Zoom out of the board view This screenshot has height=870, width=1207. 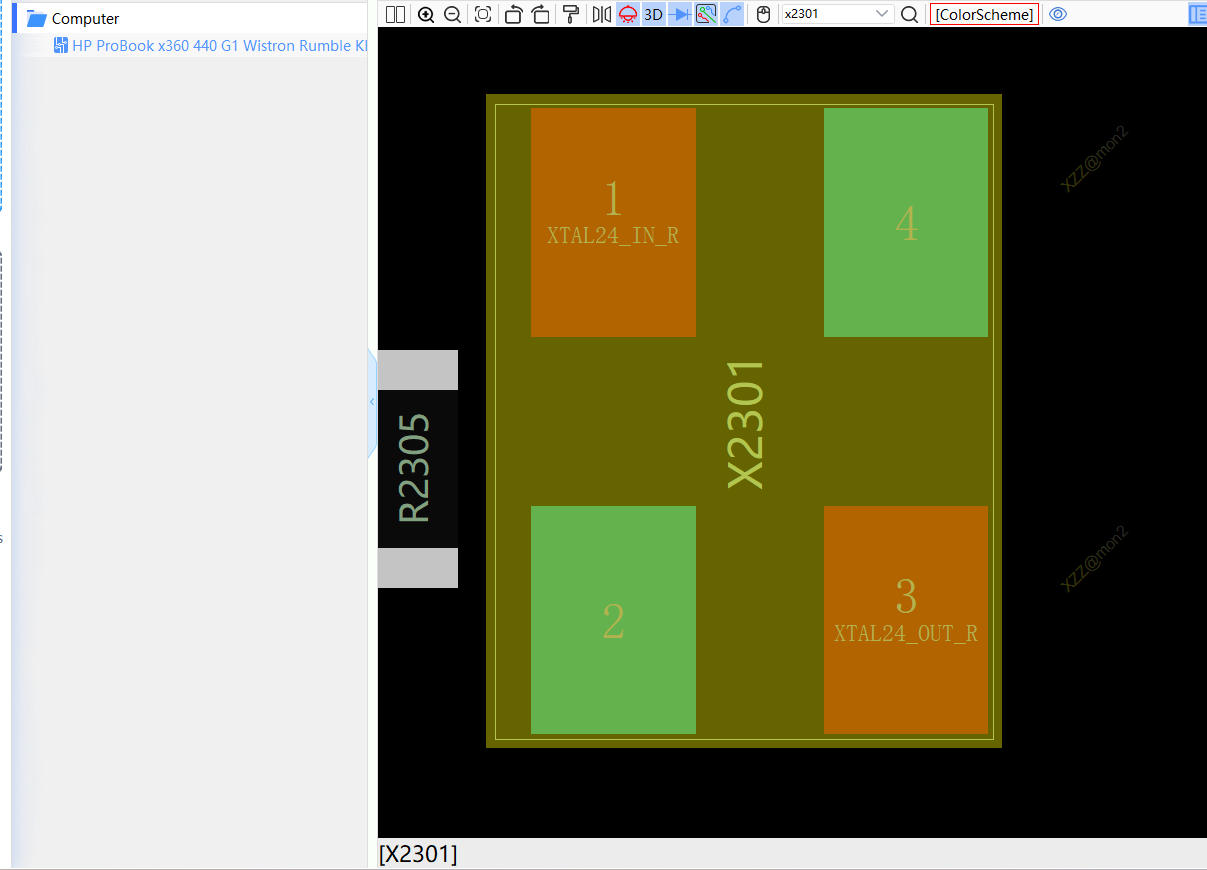pos(452,14)
